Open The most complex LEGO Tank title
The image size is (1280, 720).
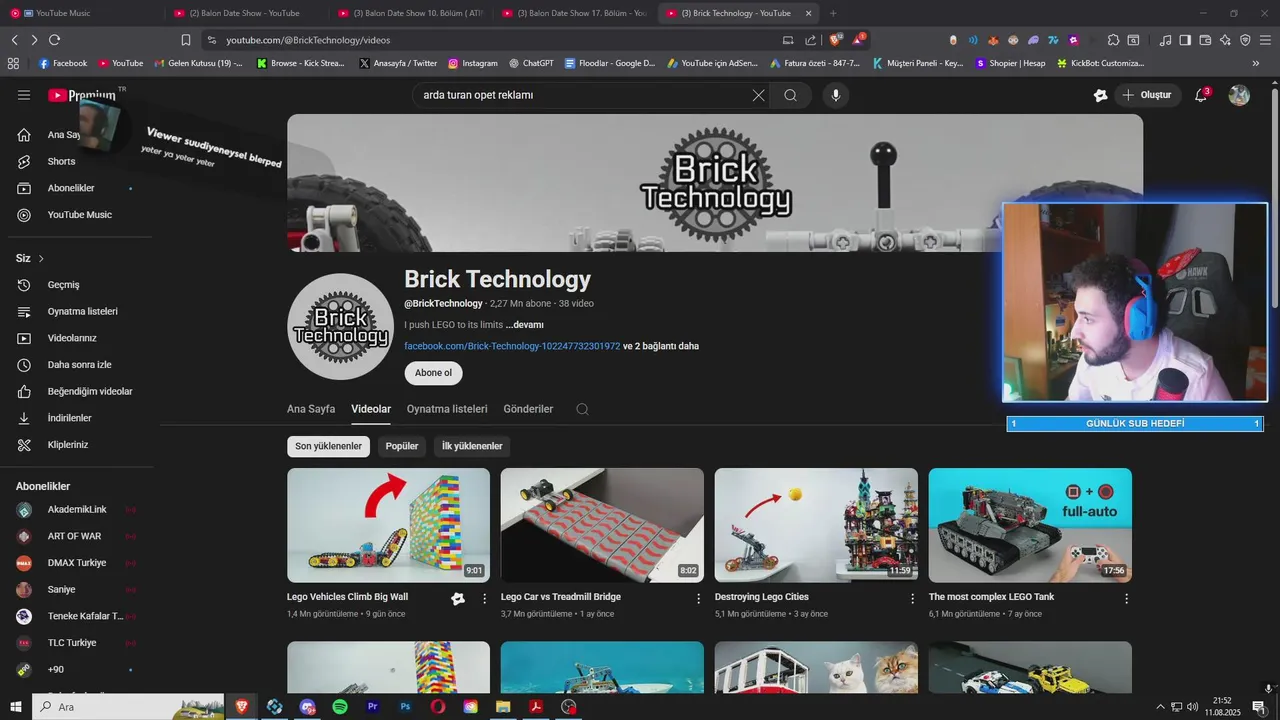pos(991,597)
